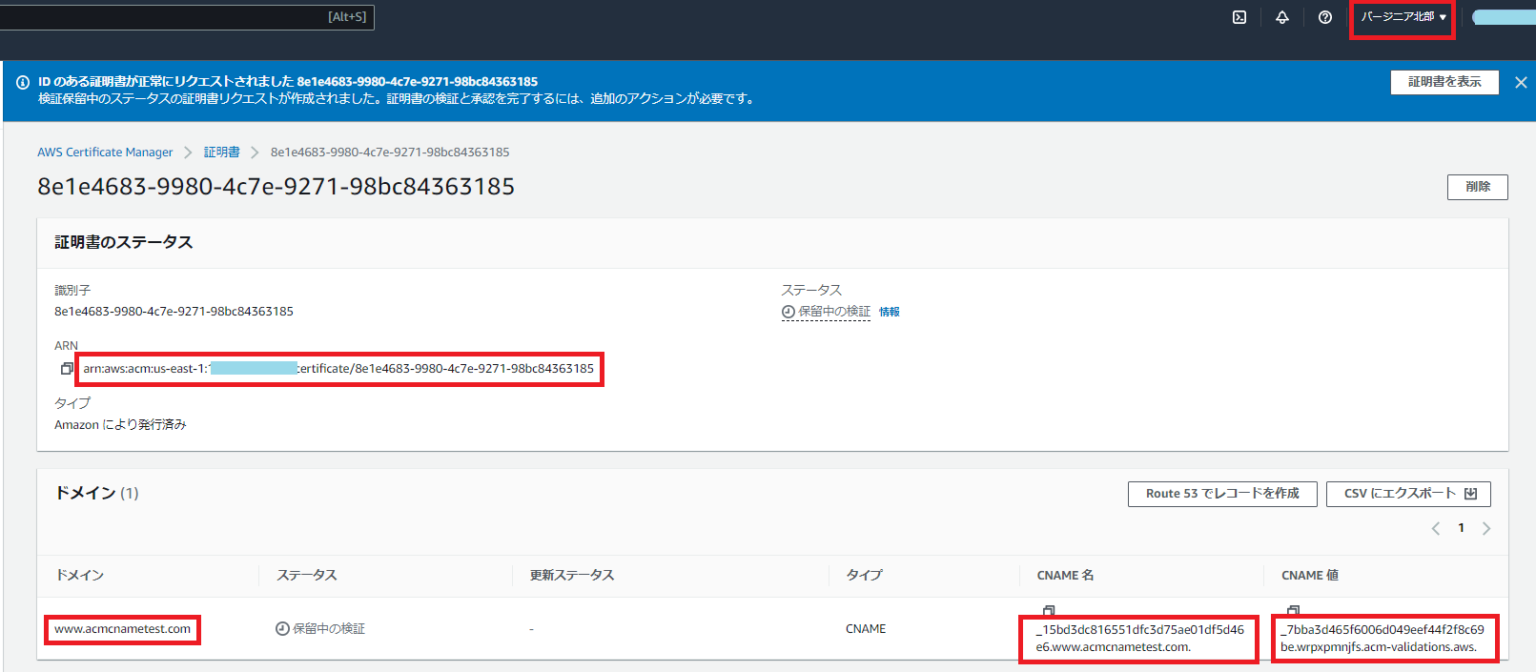Open the バージニア北部 region selector
1536x672 pixels.
pyautogui.click(x=1401, y=17)
